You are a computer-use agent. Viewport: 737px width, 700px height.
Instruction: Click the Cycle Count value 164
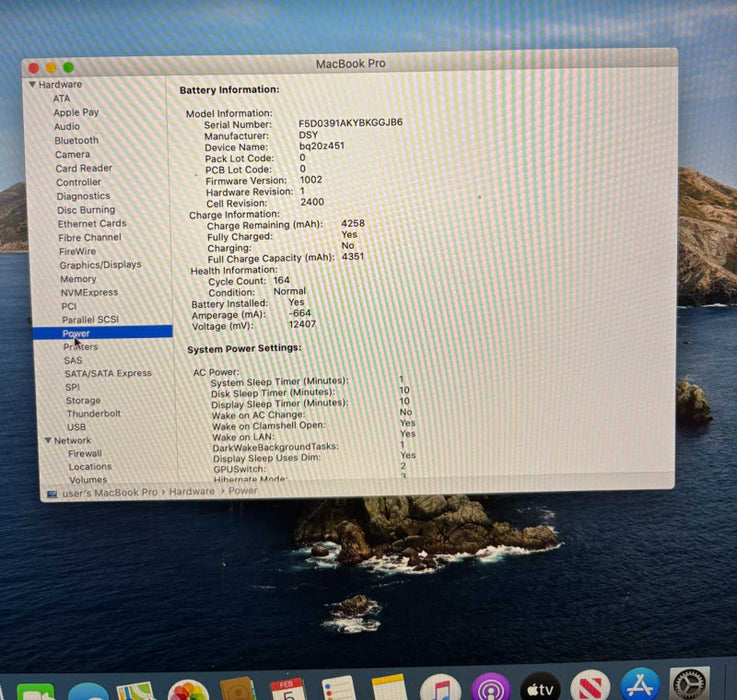[x=282, y=280]
